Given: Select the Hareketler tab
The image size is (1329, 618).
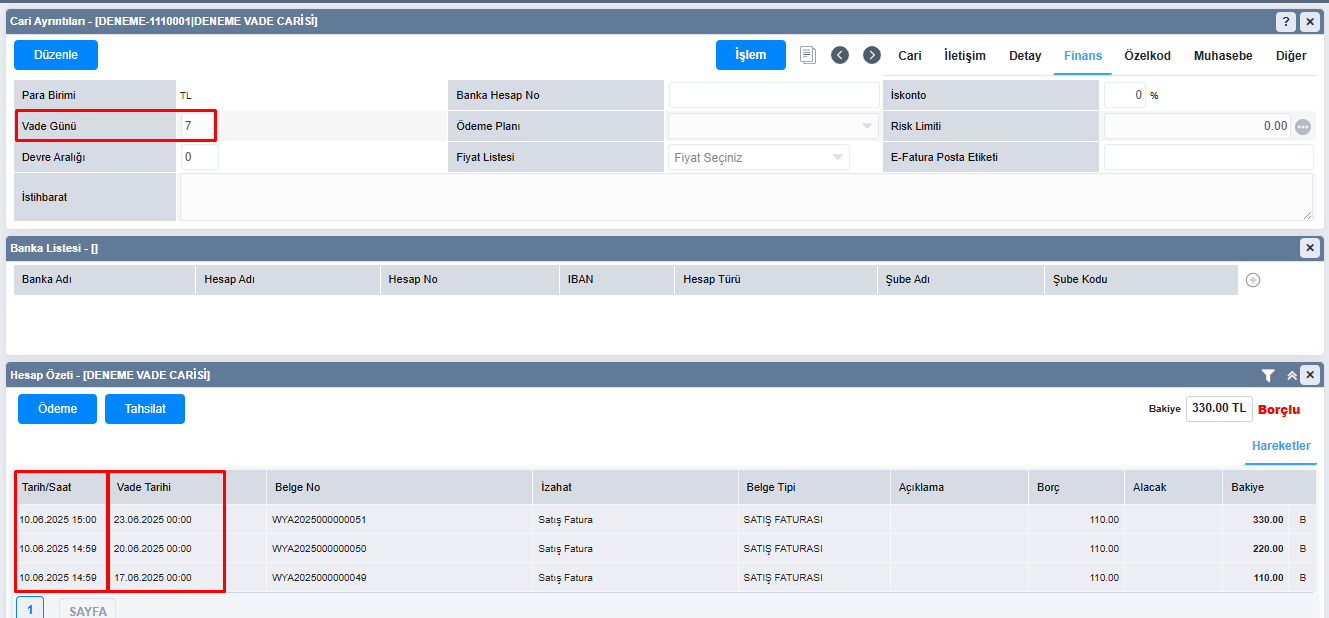Looking at the screenshot, I should tap(1281, 446).
